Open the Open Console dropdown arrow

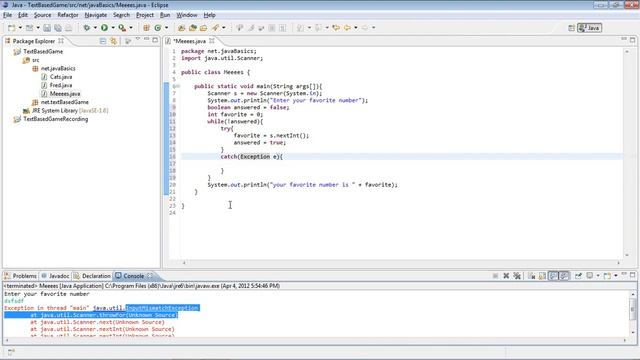pos(616,276)
